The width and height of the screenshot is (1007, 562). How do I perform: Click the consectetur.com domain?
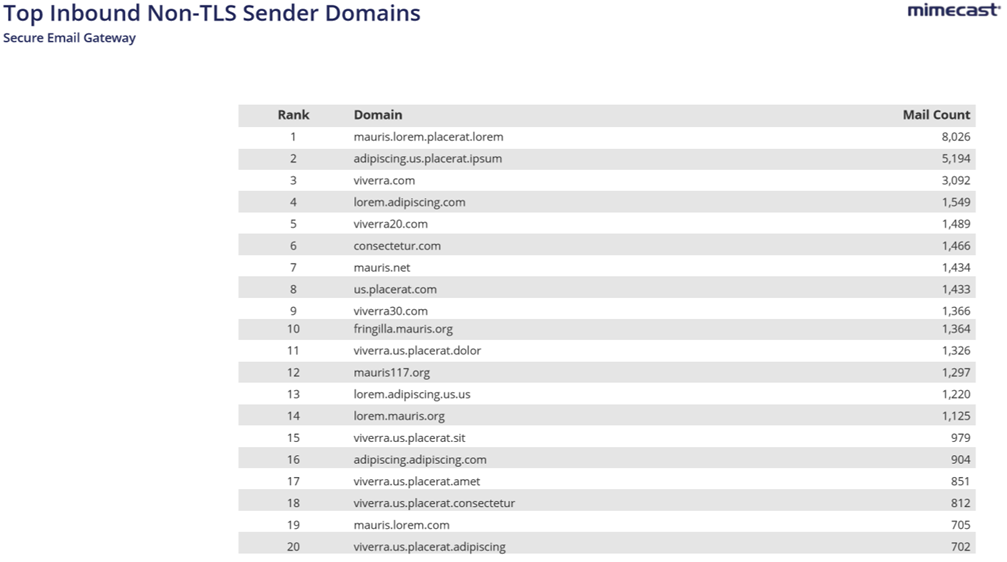397,246
